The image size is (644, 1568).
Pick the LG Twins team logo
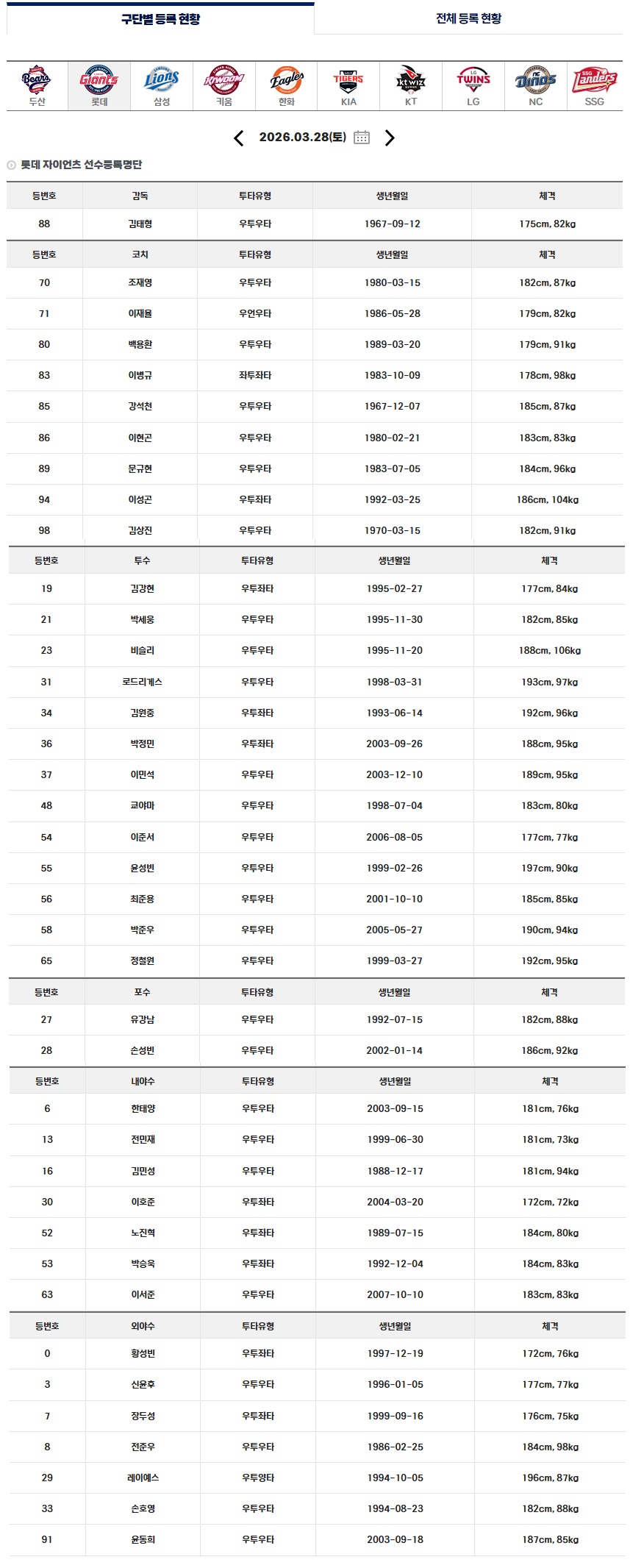click(473, 79)
